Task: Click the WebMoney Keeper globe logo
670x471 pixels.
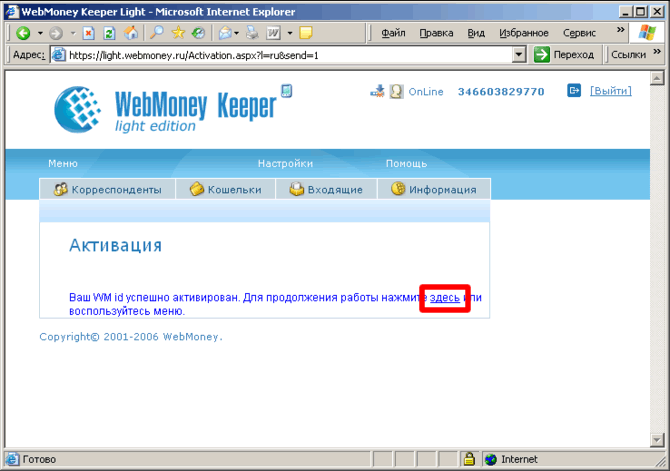Action: [78, 109]
